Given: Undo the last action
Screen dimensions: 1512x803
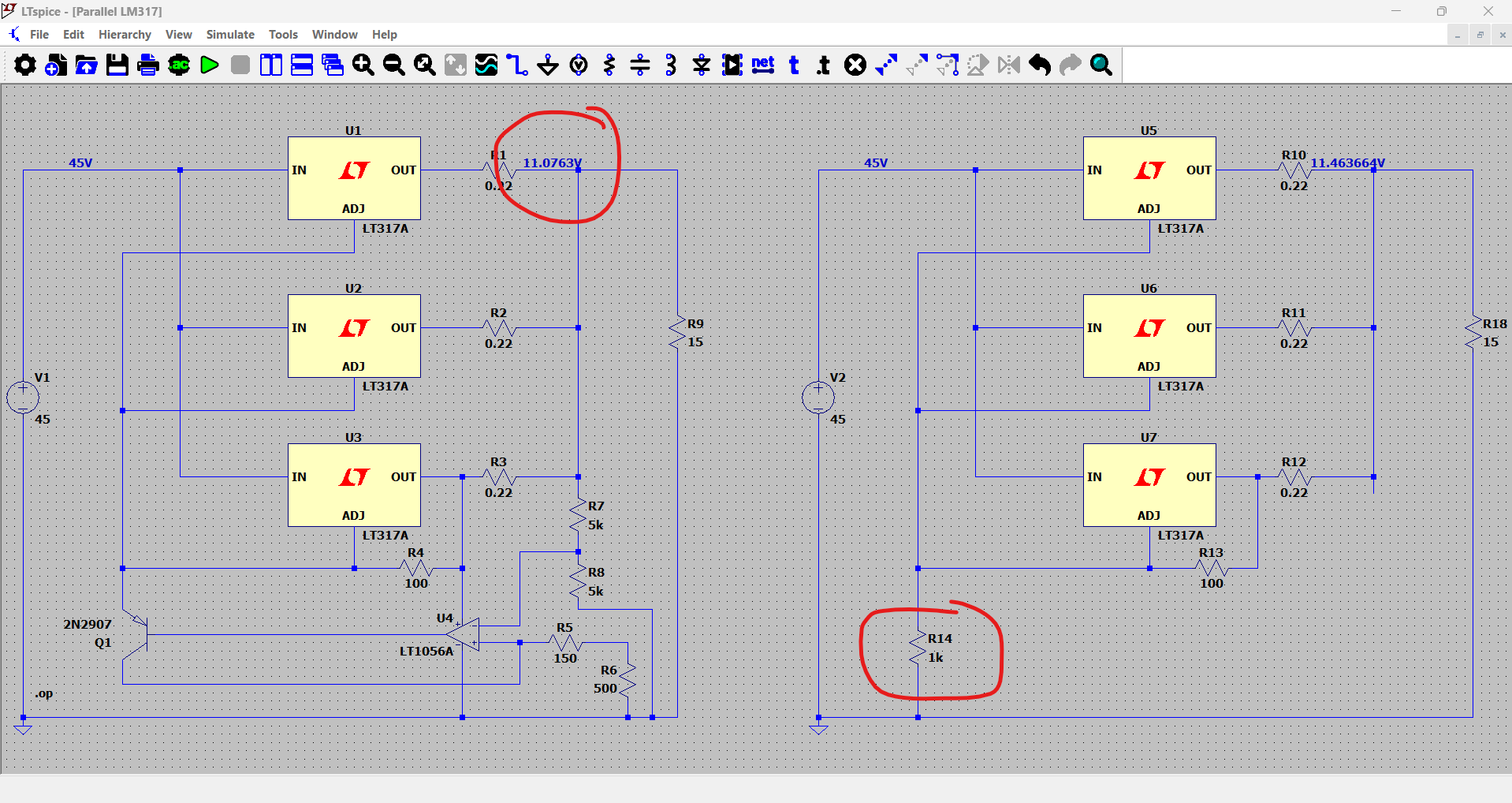Looking at the screenshot, I should click(x=1040, y=65).
